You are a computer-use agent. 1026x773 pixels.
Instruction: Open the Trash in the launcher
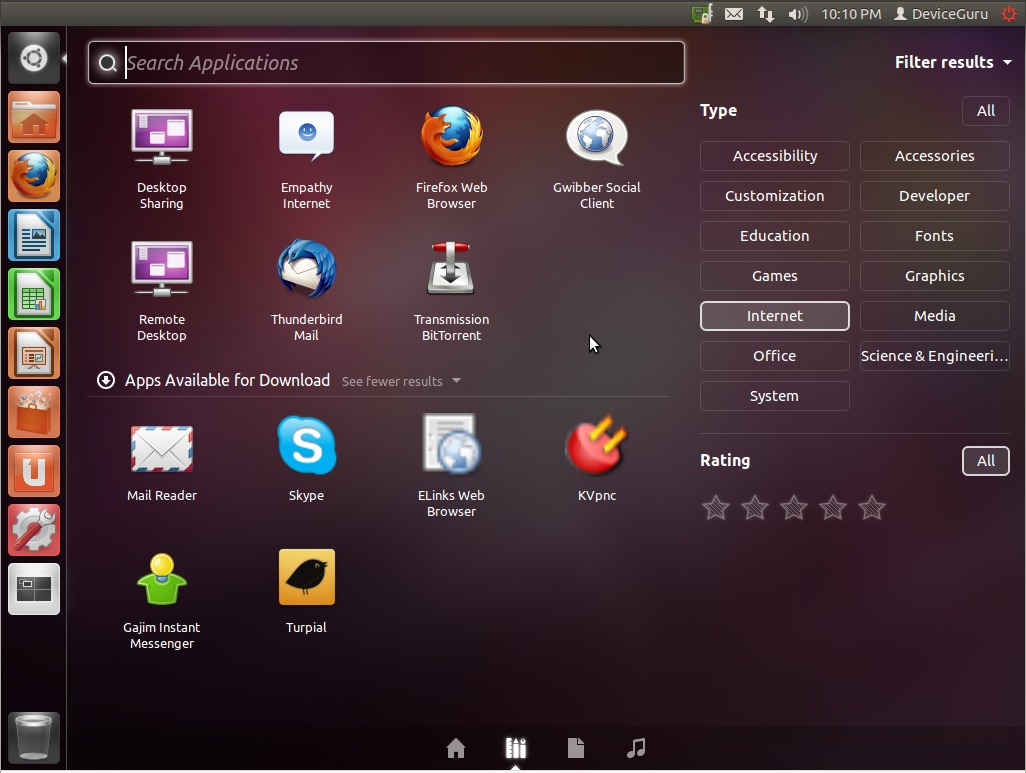(x=34, y=738)
